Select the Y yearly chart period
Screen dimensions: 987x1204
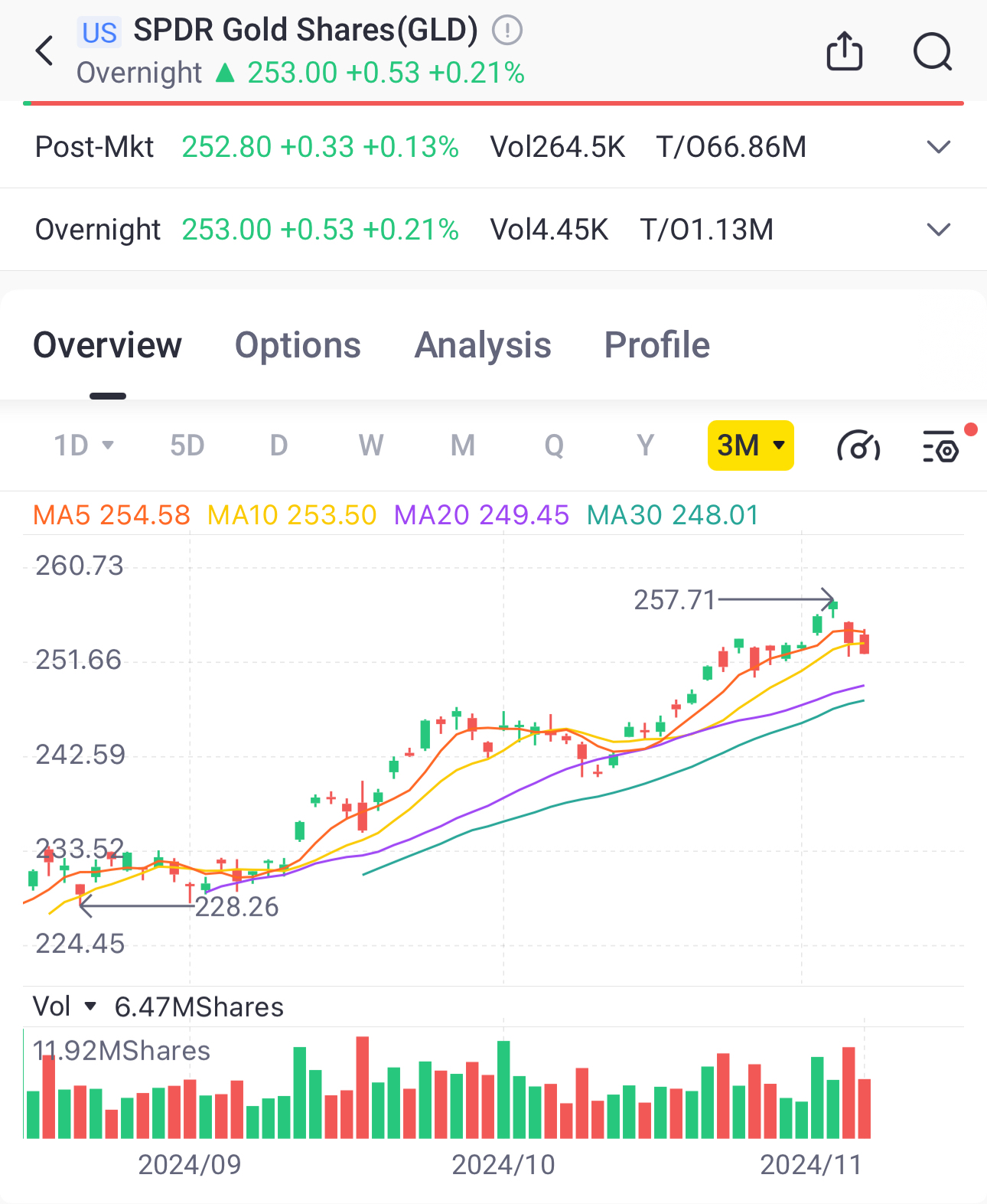(x=646, y=445)
